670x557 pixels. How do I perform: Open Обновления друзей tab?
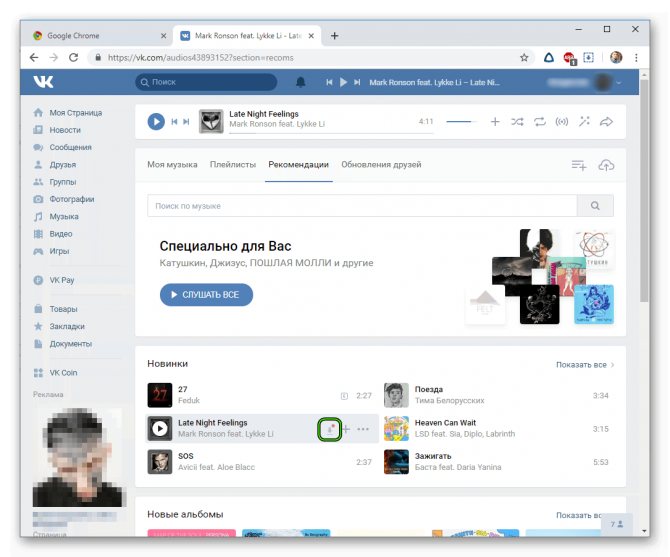coord(381,164)
